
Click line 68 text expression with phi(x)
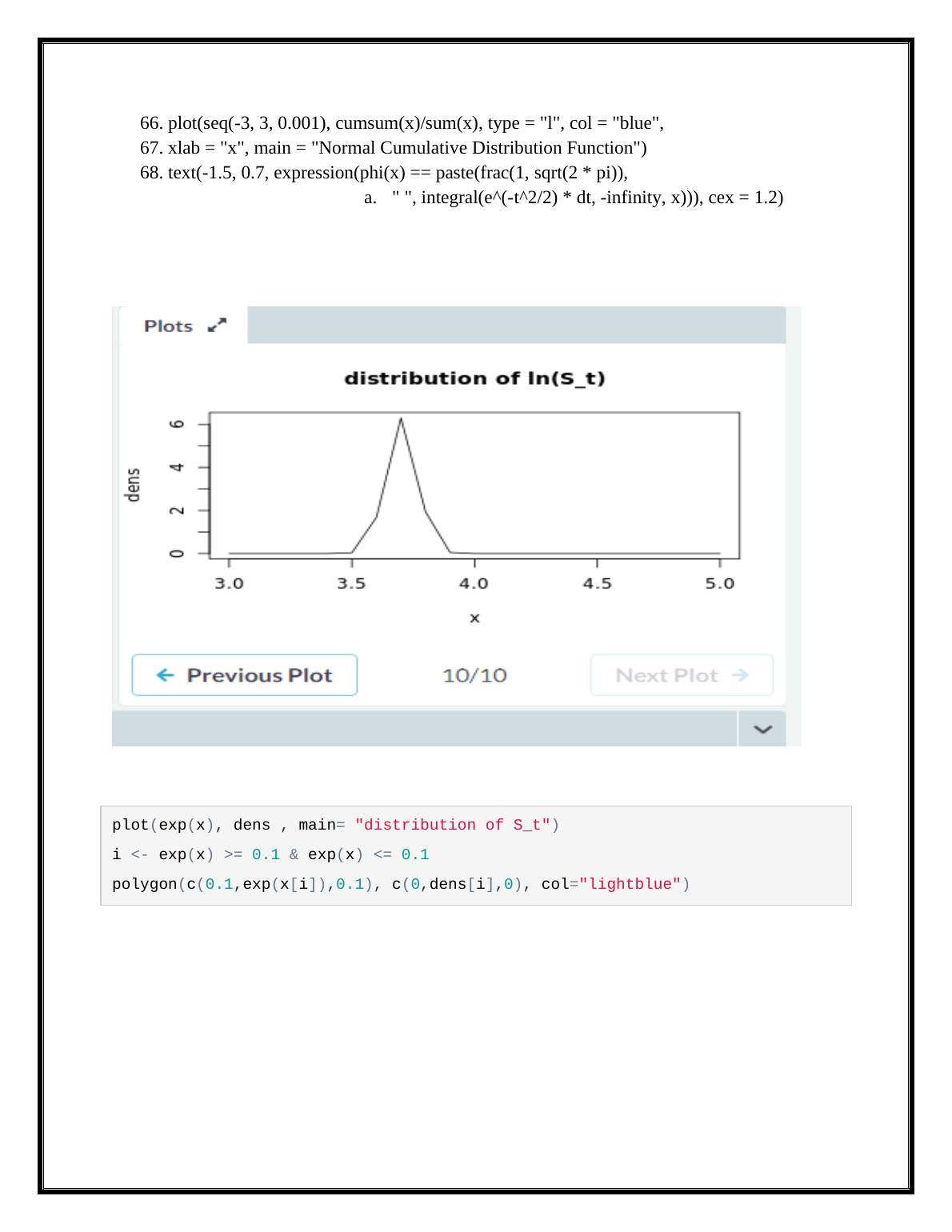383,173
